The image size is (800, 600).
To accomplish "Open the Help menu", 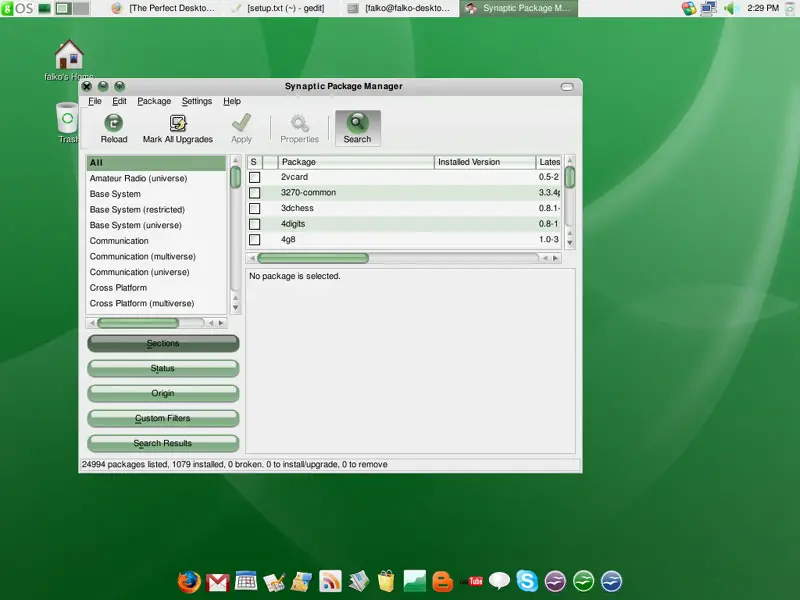I will point(232,101).
